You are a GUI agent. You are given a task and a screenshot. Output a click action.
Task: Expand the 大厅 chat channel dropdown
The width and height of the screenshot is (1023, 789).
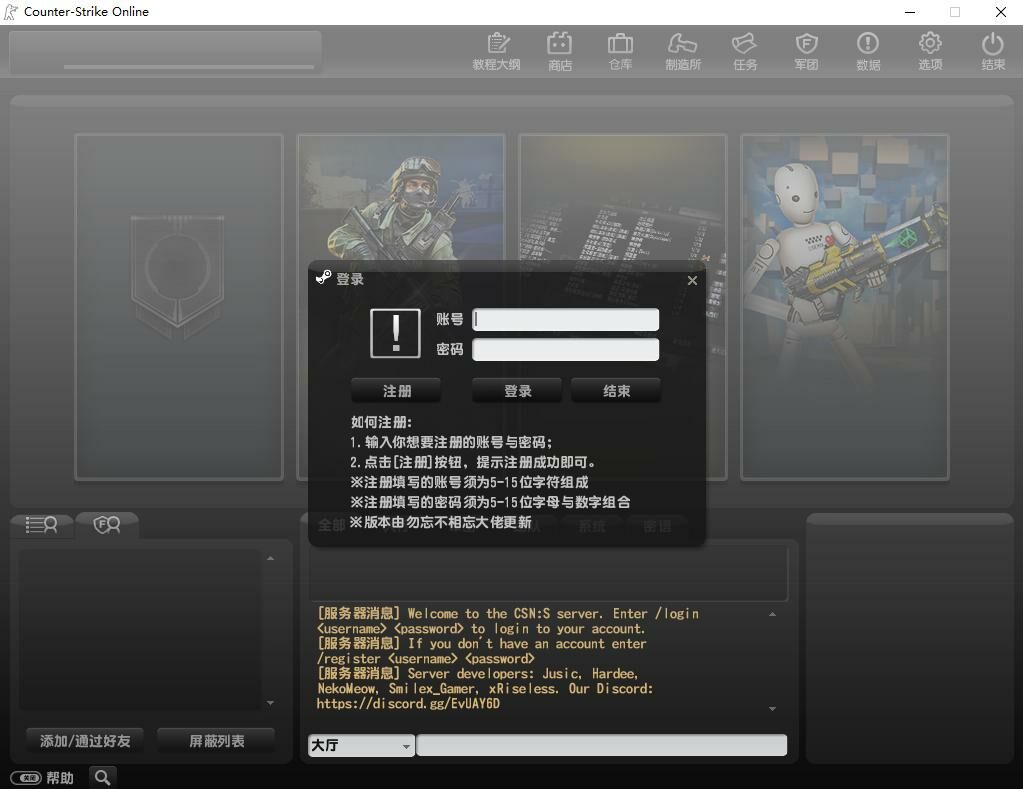click(406, 746)
